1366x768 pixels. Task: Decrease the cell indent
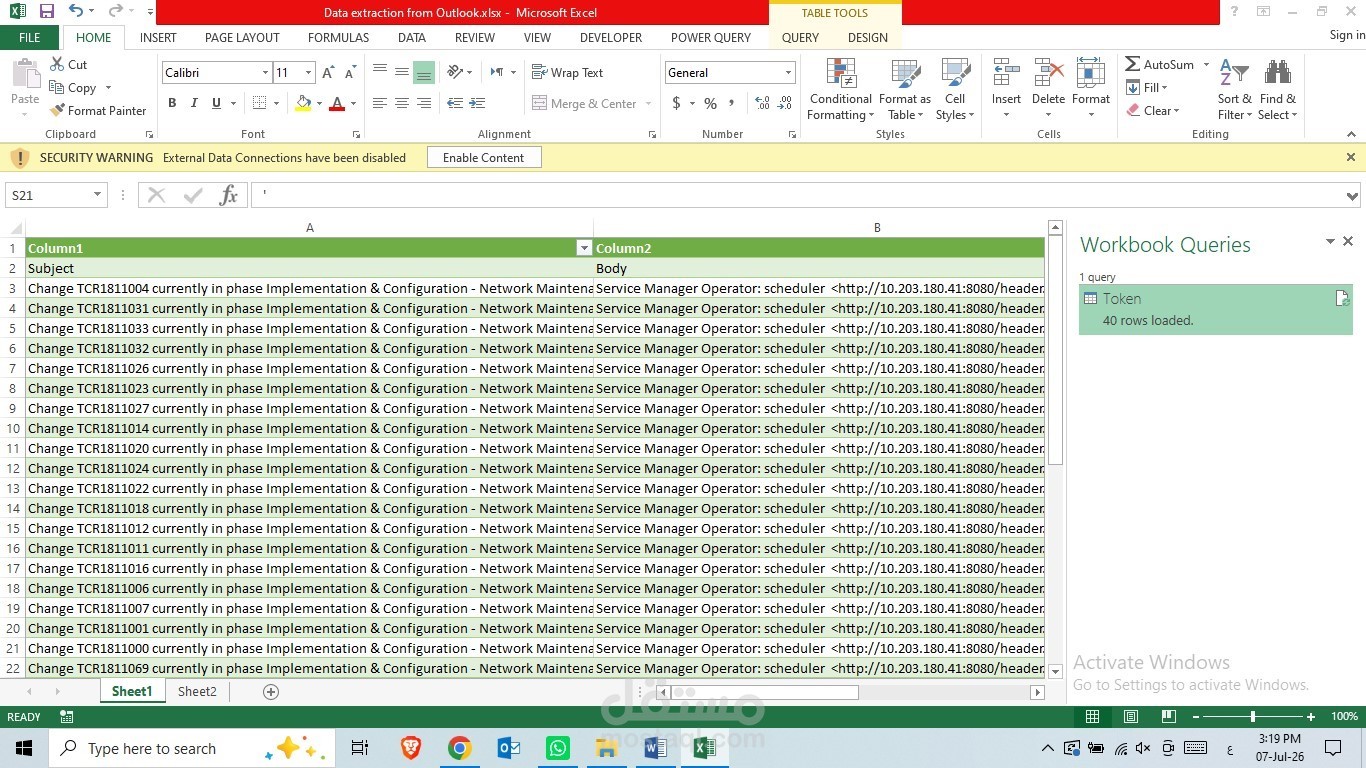pyautogui.click(x=455, y=103)
